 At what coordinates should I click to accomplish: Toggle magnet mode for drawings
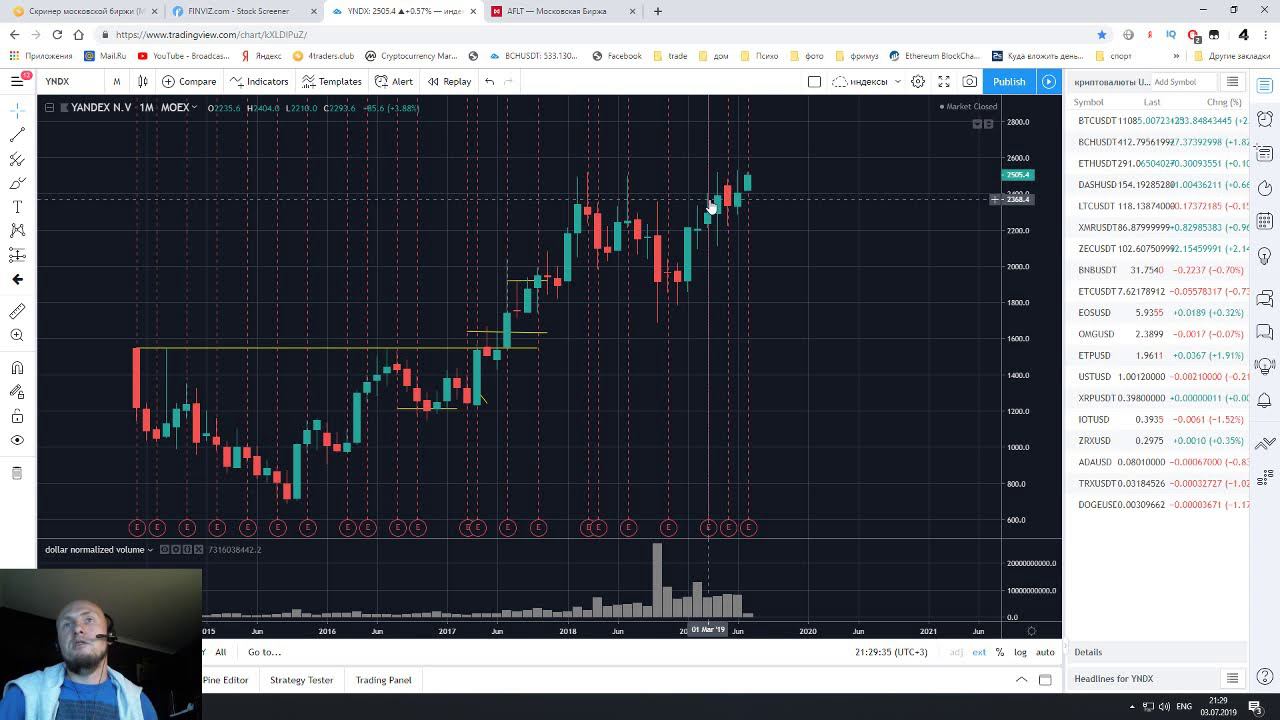pyautogui.click(x=17, y=368)
